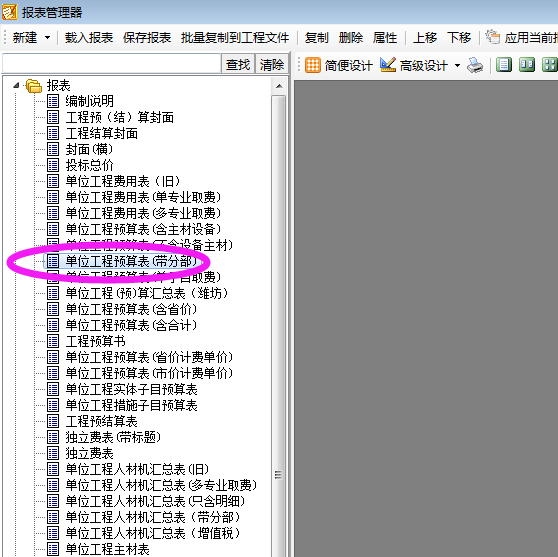Select 封面(横) report
Image resolution: width=558 pixels, height=557 pixels.
[89, 149]
